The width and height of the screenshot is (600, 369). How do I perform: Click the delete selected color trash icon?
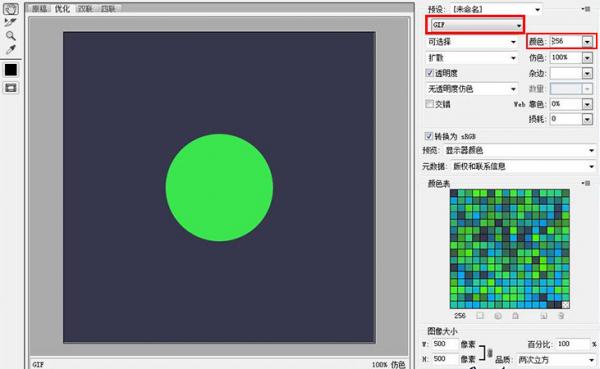(561, 316)
